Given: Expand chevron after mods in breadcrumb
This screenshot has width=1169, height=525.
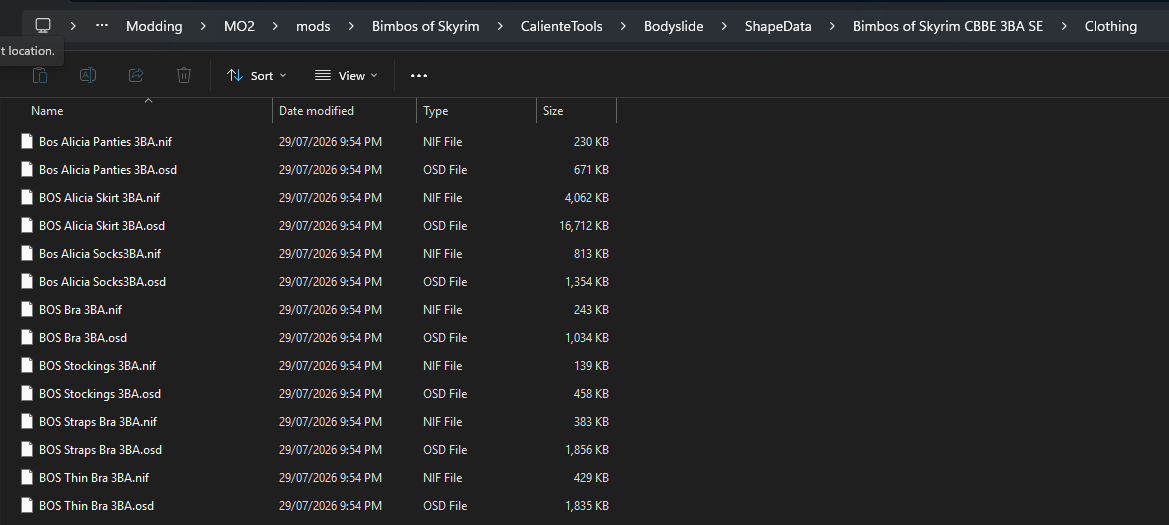Looking at the screenshot, I should [351, 26].
